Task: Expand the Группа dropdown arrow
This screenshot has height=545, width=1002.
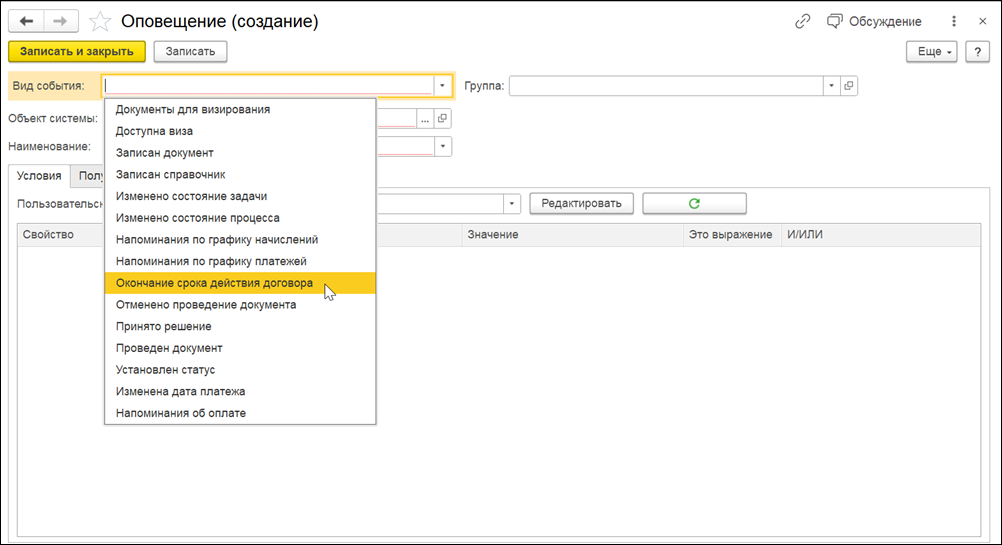Action: click(x=831, y=86)
